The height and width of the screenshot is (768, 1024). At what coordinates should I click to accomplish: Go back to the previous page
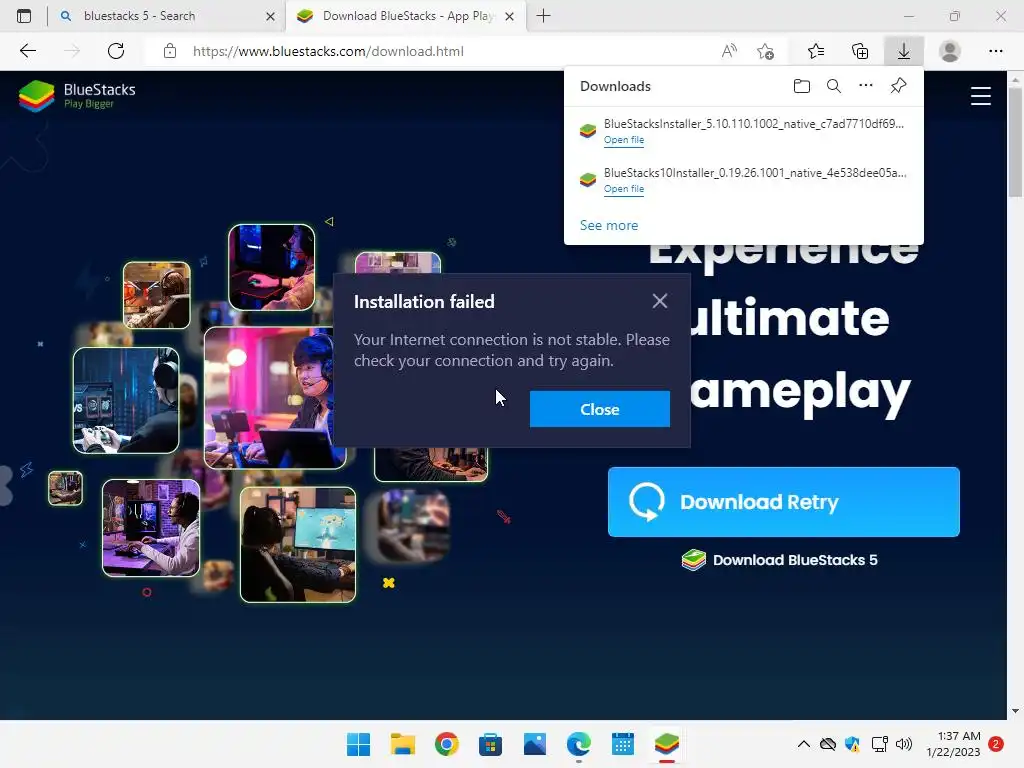[x=27, y=51]
